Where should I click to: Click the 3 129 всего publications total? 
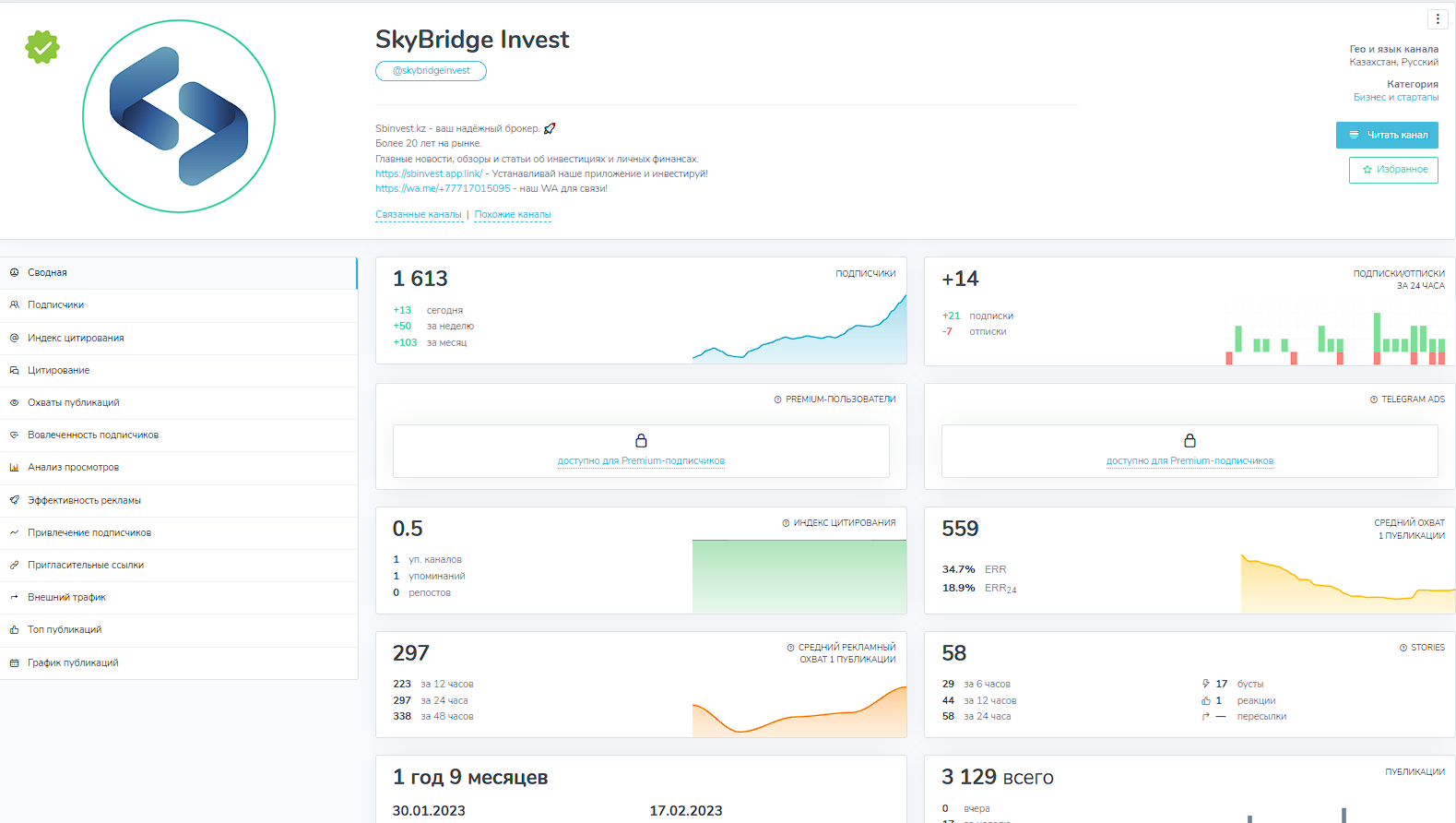(998, 778)
